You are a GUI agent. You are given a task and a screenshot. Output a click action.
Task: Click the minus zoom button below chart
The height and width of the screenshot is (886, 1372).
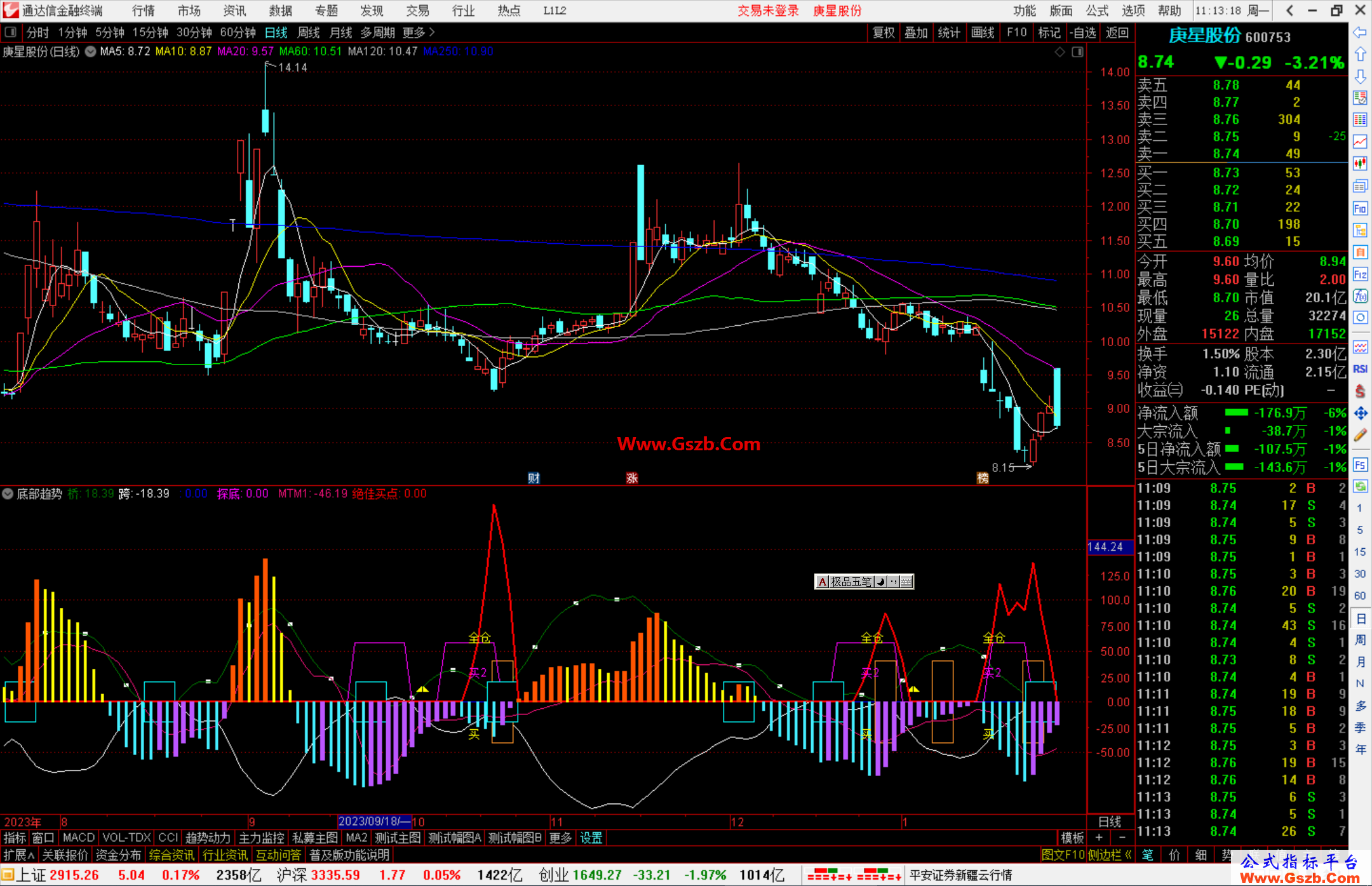(1122, 838)
